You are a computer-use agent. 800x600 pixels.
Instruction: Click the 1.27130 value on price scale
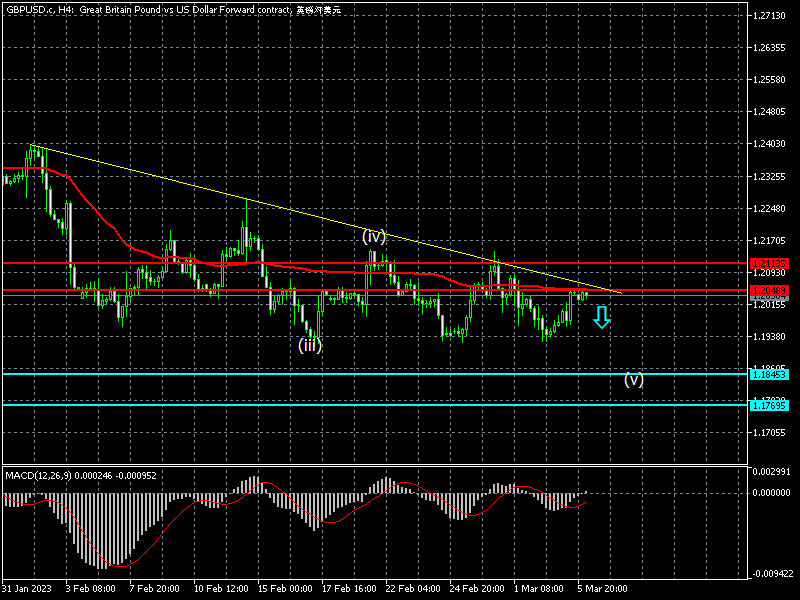tap(773, 16)
